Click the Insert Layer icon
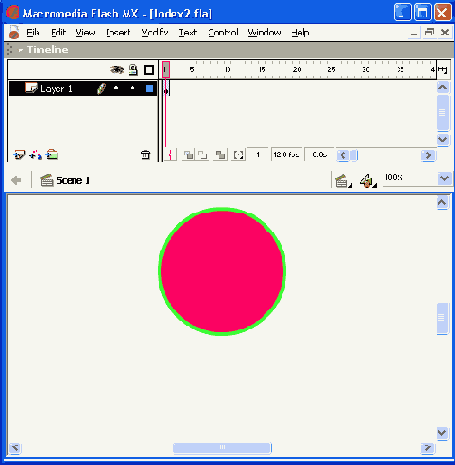 click(19, 155)
